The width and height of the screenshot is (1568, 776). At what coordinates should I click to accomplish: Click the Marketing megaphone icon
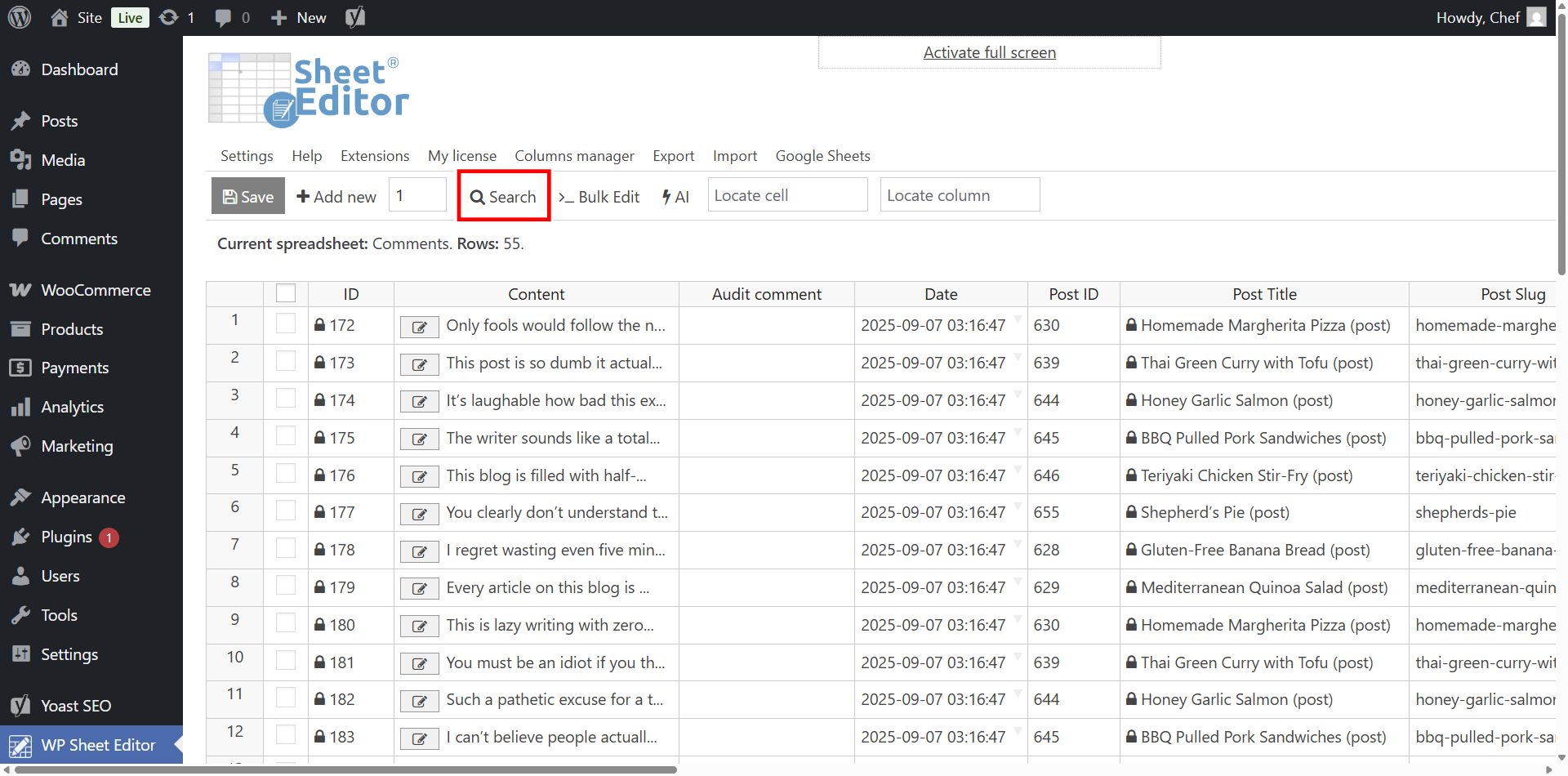click(x=20, y=446)
